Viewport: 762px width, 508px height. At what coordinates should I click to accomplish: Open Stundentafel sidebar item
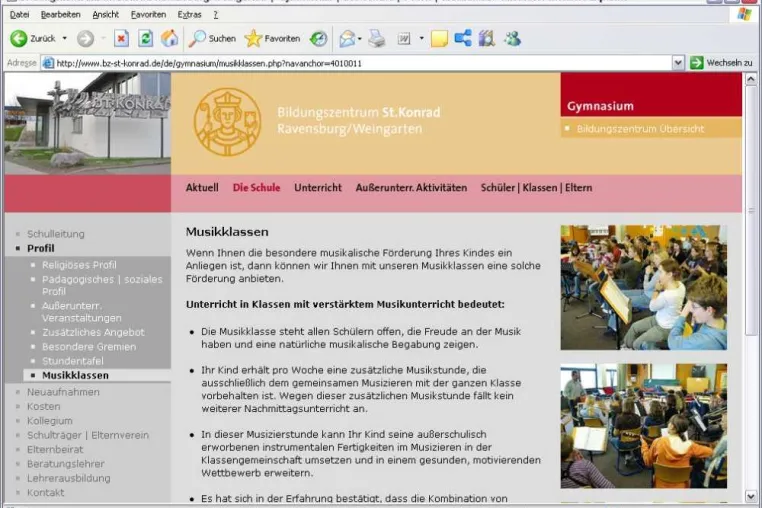(72, 361)
